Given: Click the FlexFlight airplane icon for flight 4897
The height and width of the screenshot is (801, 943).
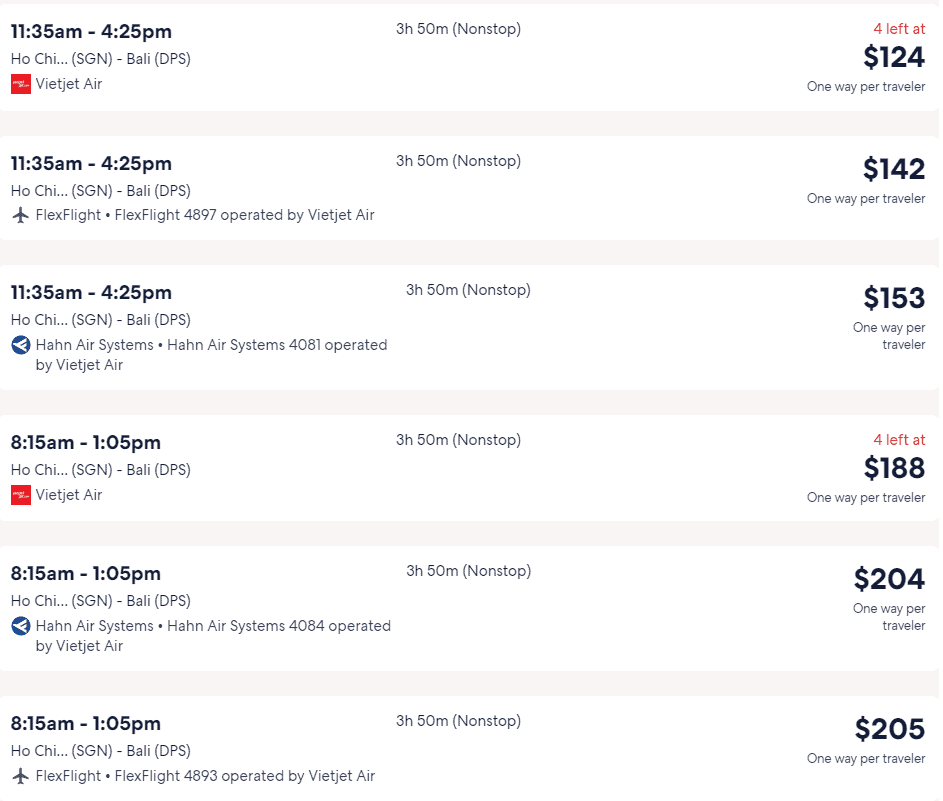Looking at the screenshot, I should [x=21, y=215].
